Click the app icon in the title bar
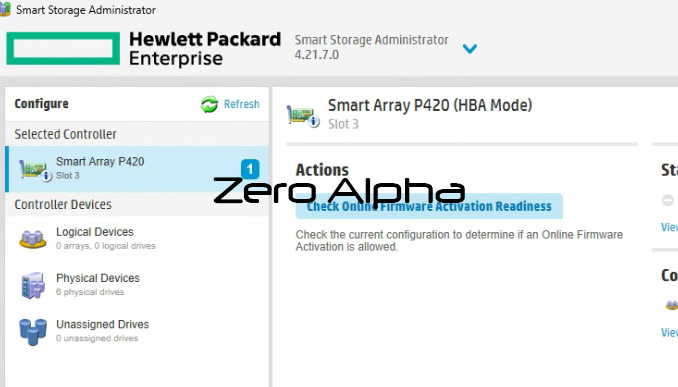The image size is (678, 387). coord(5,9)
